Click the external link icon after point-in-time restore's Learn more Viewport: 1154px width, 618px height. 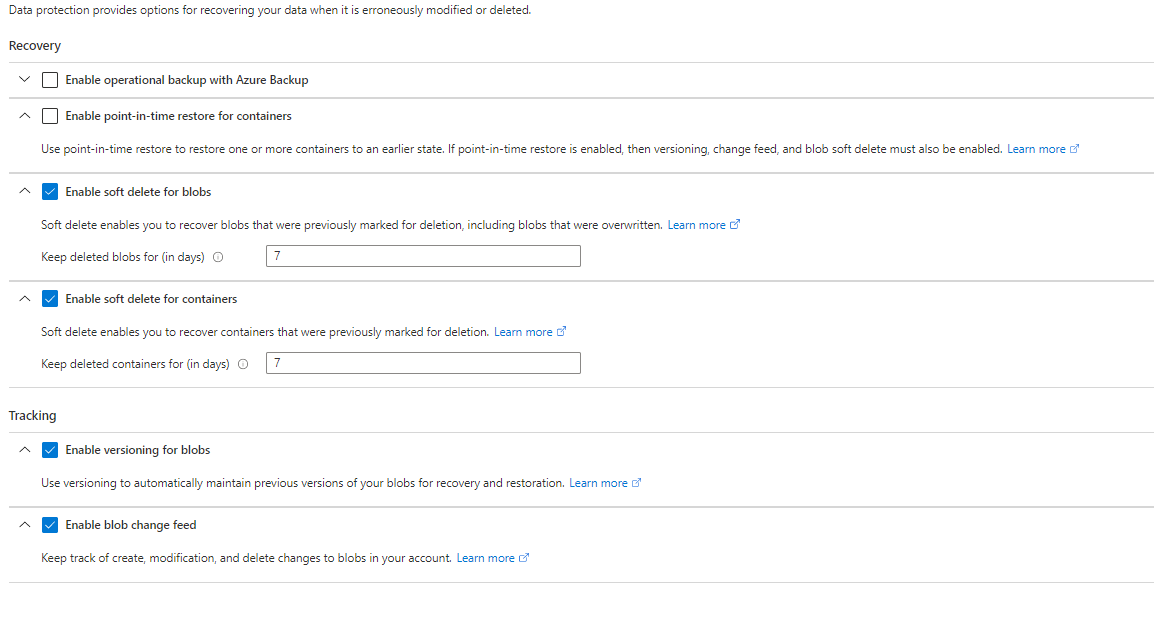pos(1074,148)
